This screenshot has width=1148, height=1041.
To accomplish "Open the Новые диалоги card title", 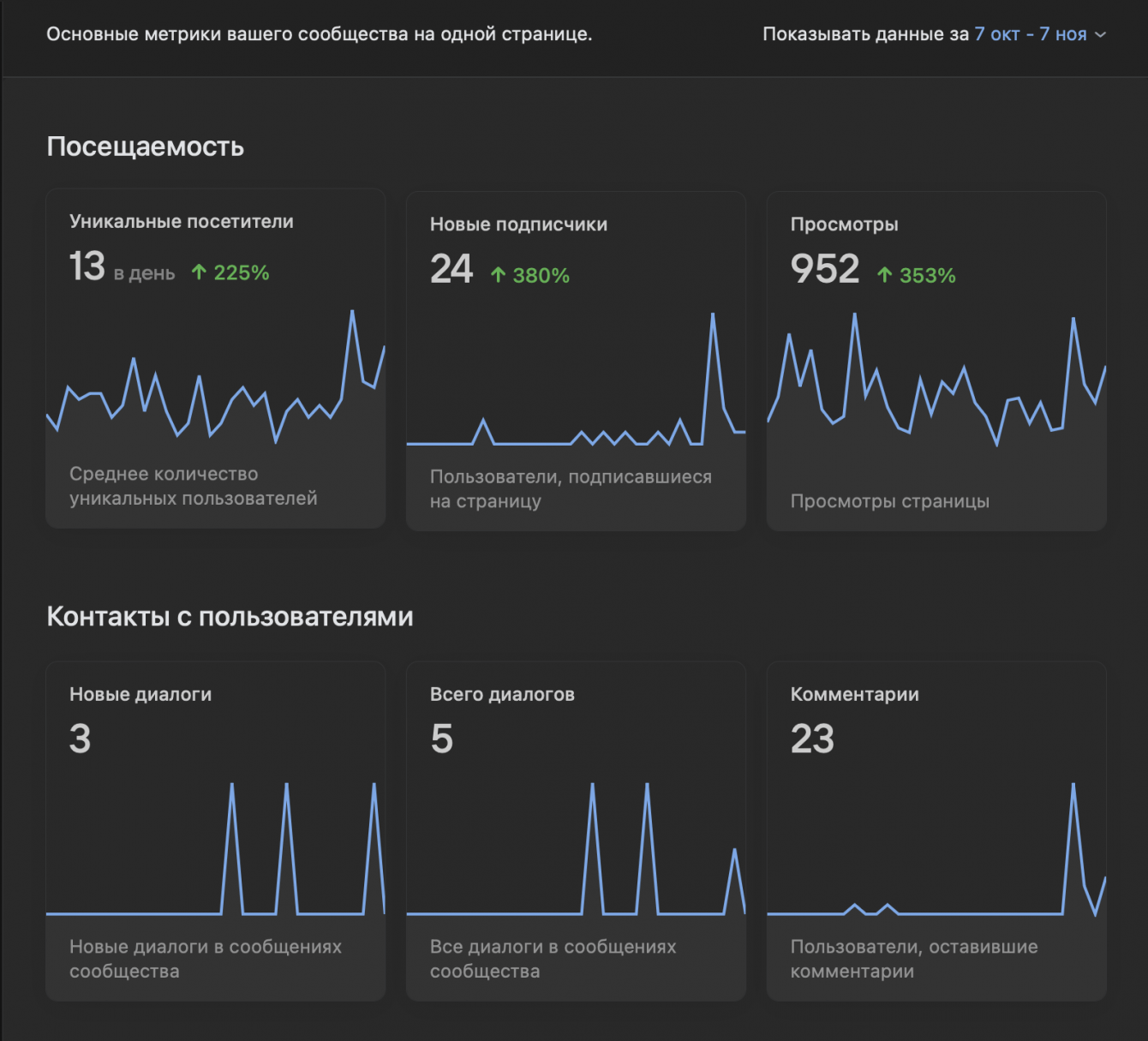I will (x=141, y=695).
